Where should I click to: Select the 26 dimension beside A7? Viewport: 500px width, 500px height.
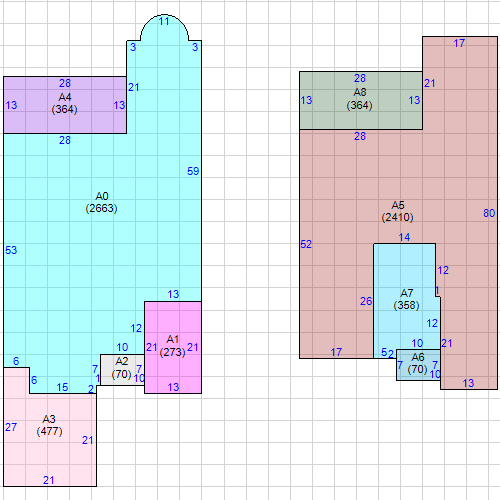(366, 302)
